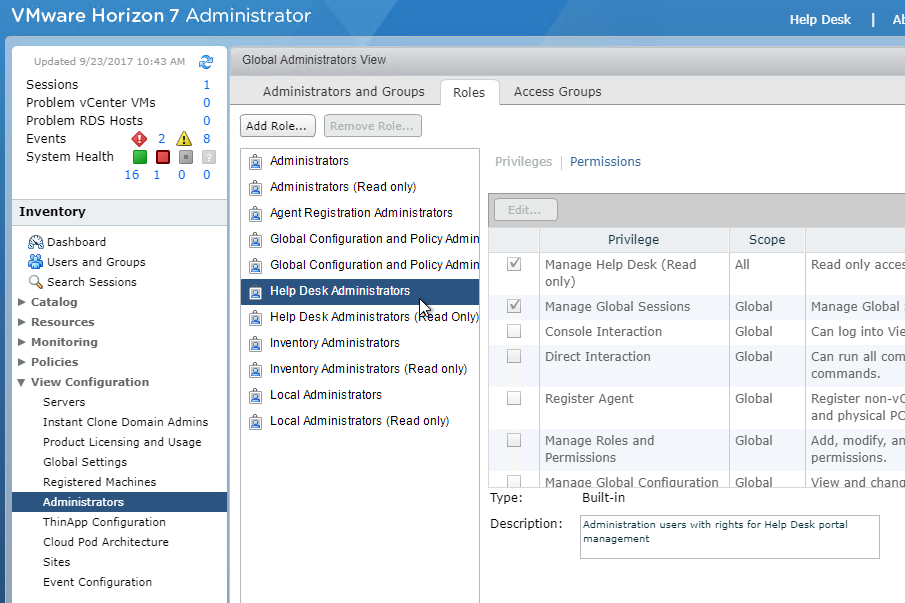Open Registered Machines in the tree
This screenshot has height=603, width=905.
point(99,482)
